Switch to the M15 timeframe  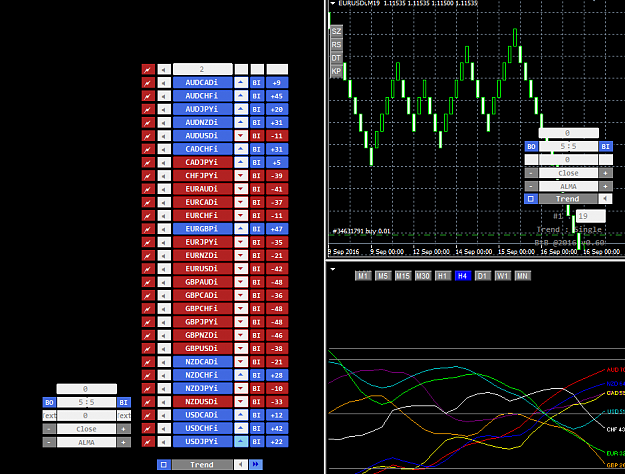(403, 276)
